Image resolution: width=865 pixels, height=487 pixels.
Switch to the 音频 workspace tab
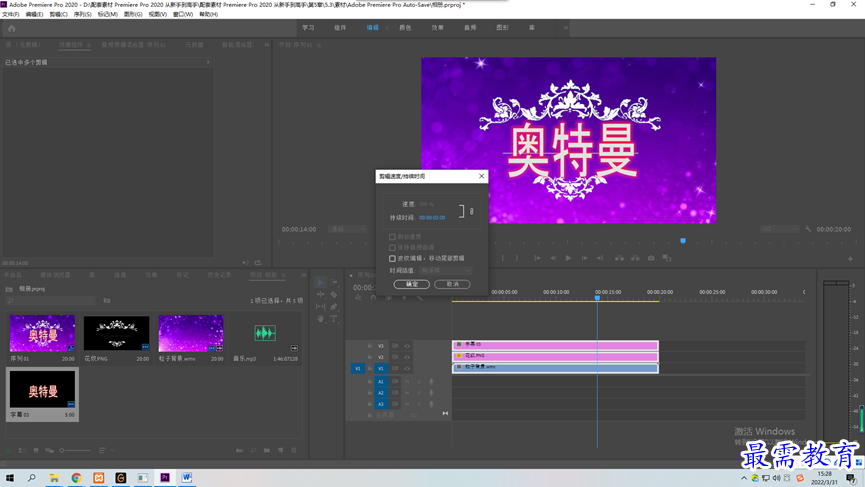coord(470,28)
